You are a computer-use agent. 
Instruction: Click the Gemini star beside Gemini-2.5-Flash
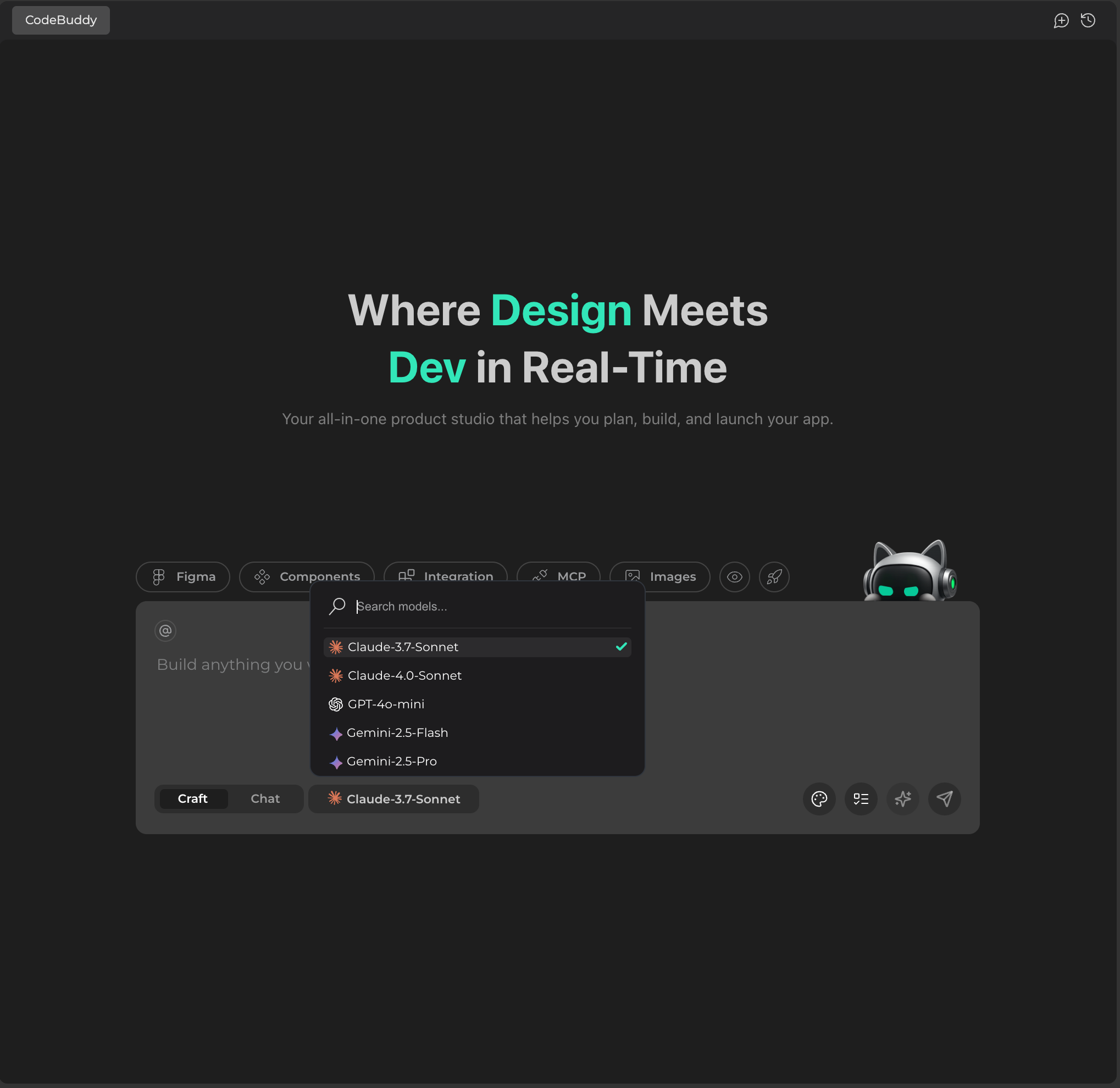pos(336,733)
